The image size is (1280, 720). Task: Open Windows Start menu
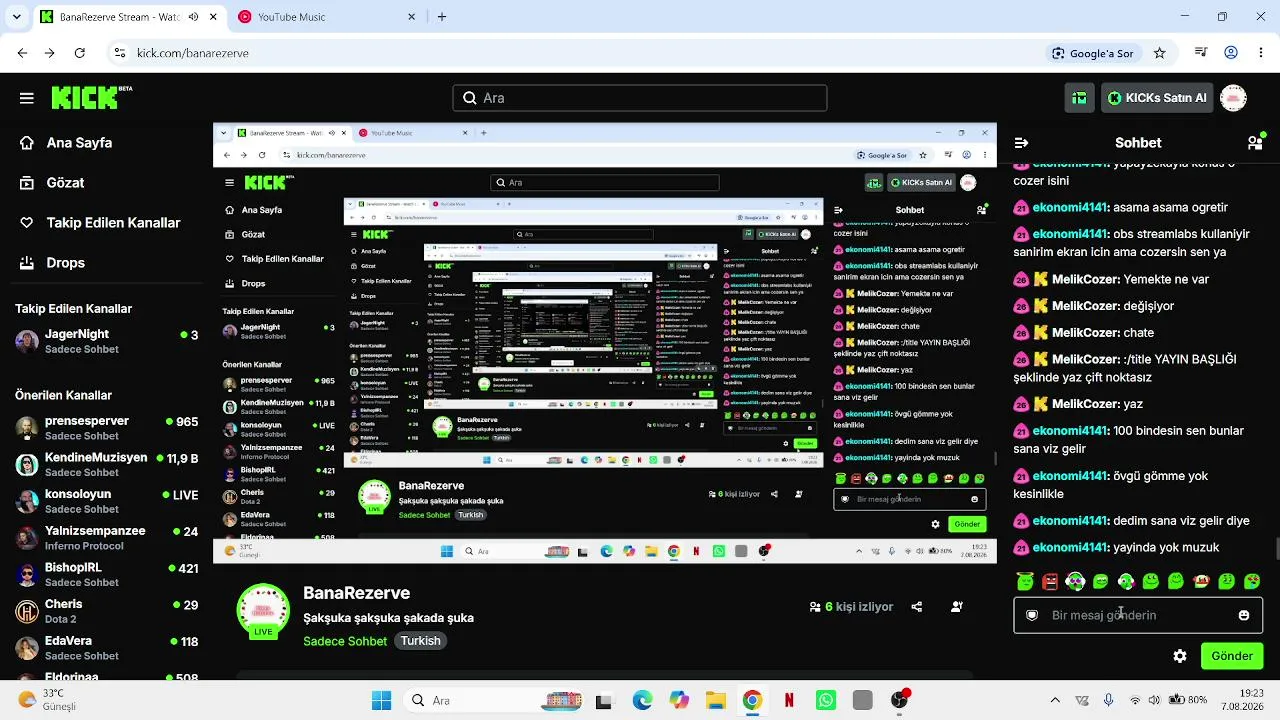click(x=381, y=700)
